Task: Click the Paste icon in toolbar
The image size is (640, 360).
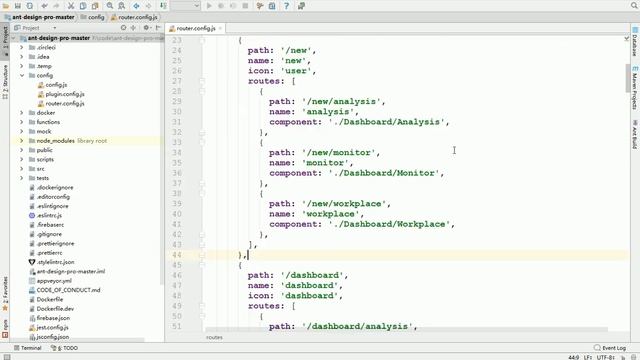Action: (x=95, y=6)
